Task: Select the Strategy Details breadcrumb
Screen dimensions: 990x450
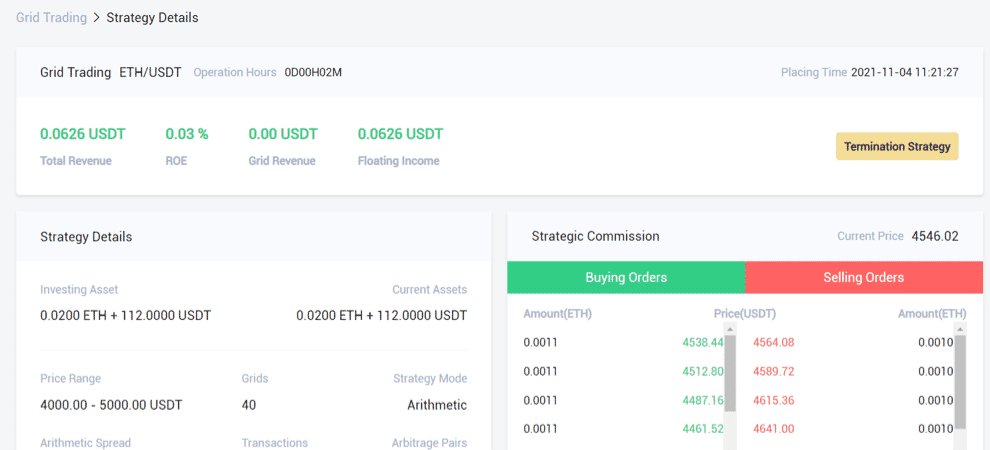Action: [x=152, y=18]
